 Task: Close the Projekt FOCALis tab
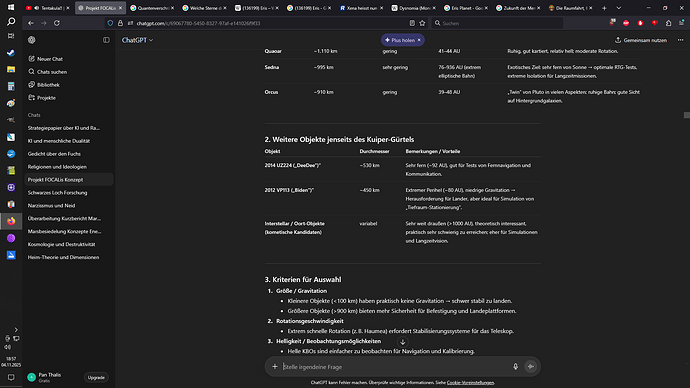[120, 8]
